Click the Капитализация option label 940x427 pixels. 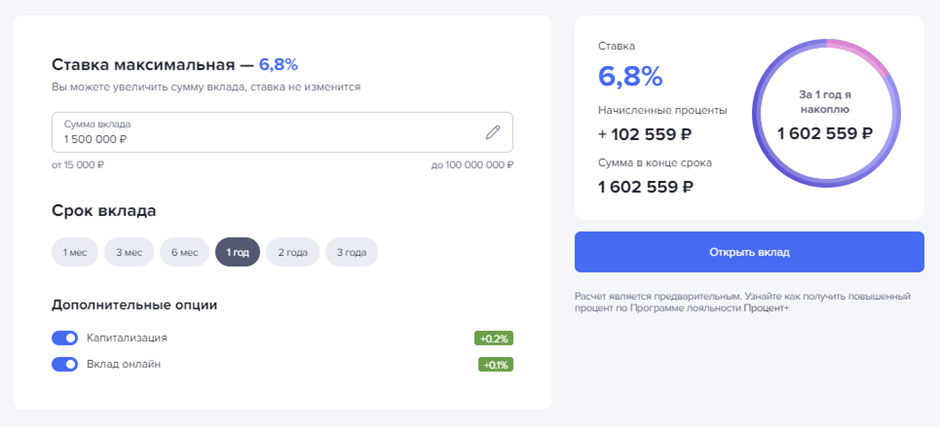[126, 338]
